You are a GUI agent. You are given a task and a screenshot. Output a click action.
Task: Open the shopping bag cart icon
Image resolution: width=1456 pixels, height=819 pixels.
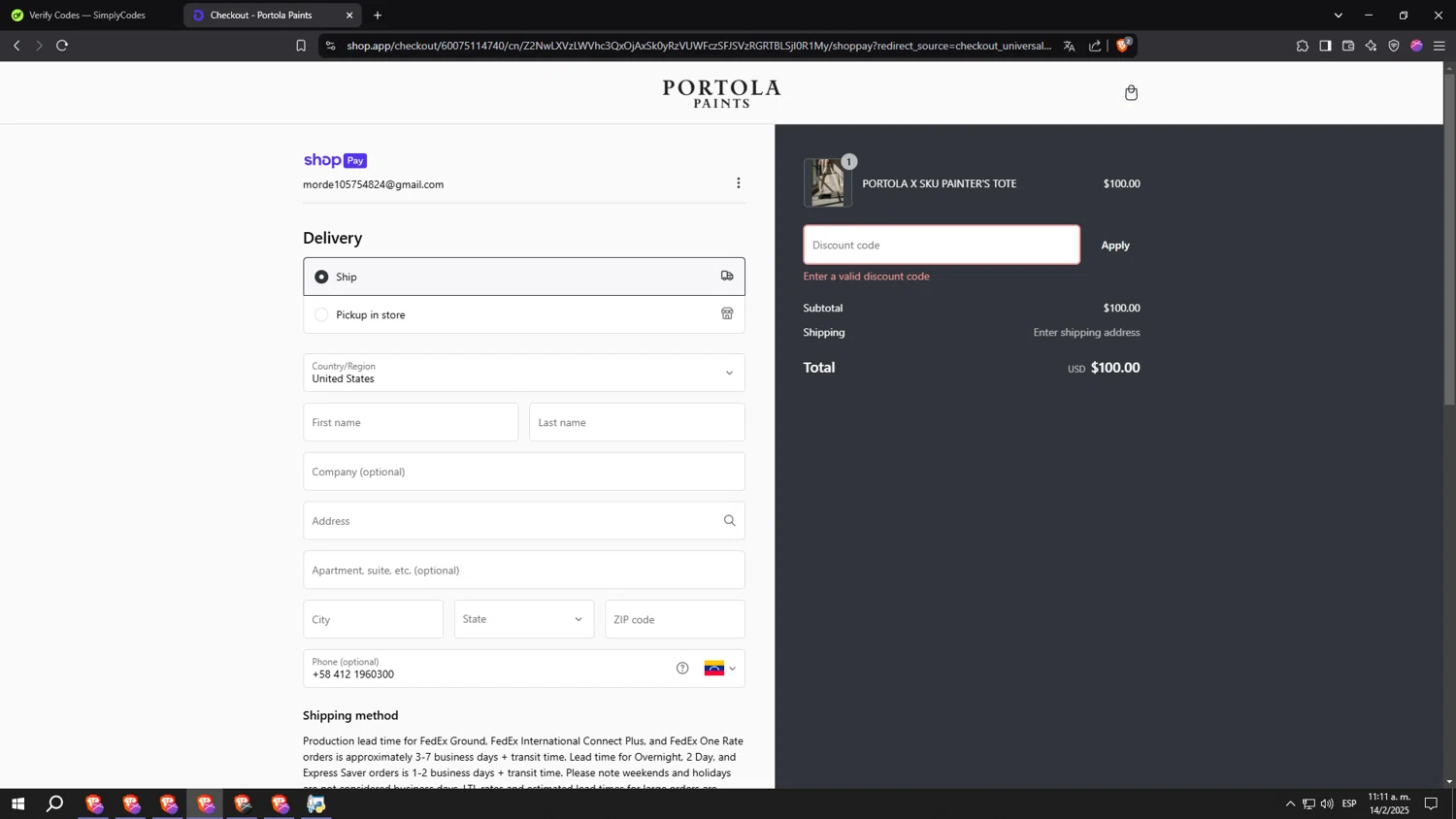click(x=1131, y=93)
